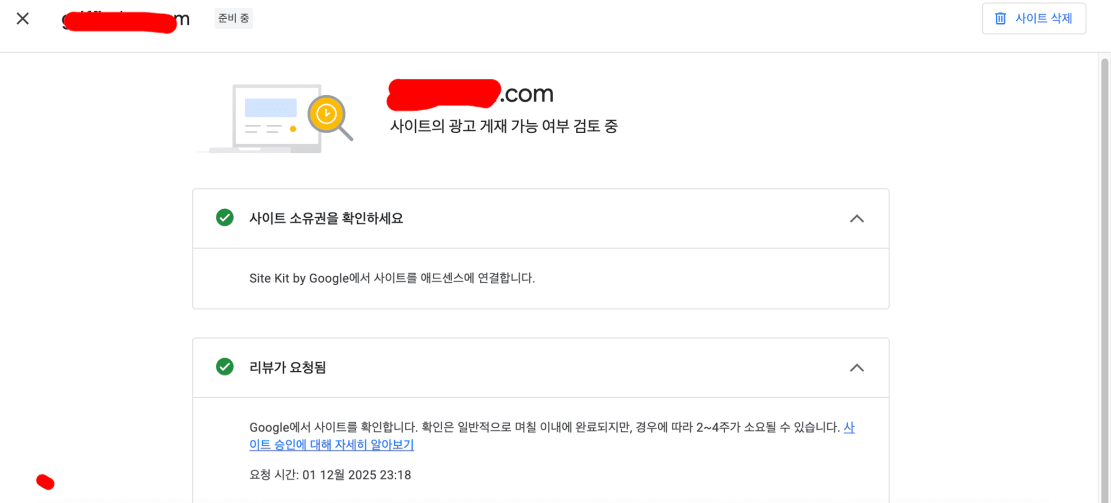Image resolution: width=1111 pixels, height=503 pixels.
Task: Collapse the 리뷰가 요청됨 section
Action: [x=856, y=367]
